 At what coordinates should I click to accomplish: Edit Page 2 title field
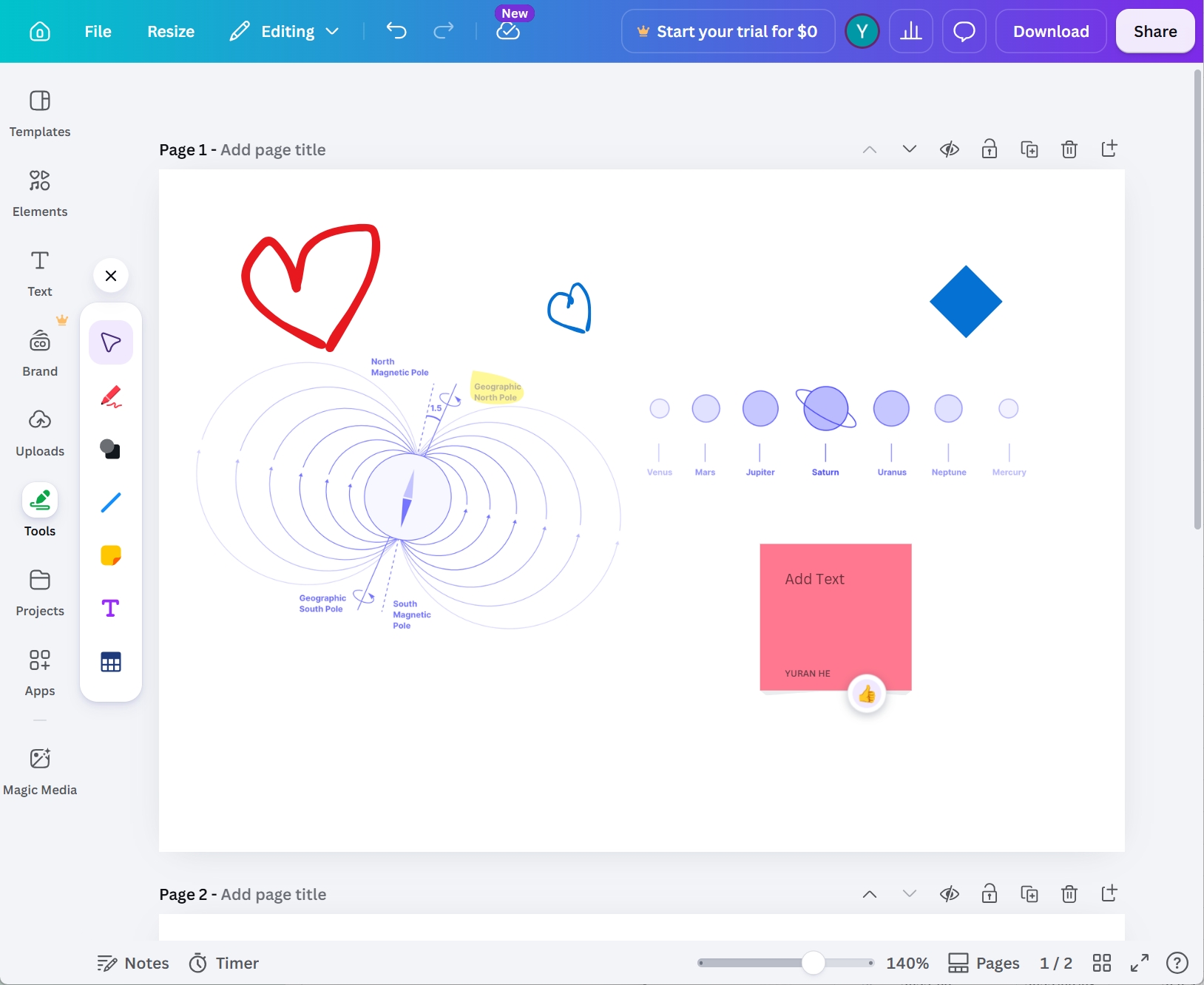click(x=274, y=895)
